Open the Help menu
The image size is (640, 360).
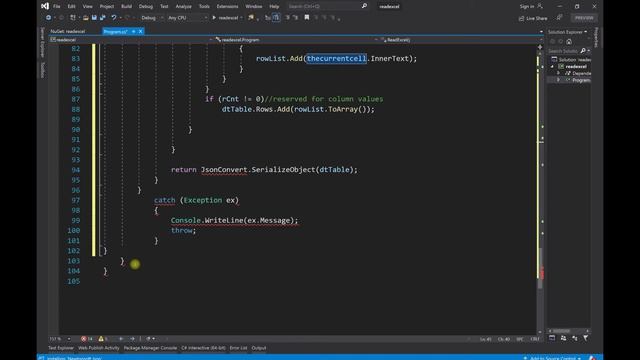(x=274, y=7)
